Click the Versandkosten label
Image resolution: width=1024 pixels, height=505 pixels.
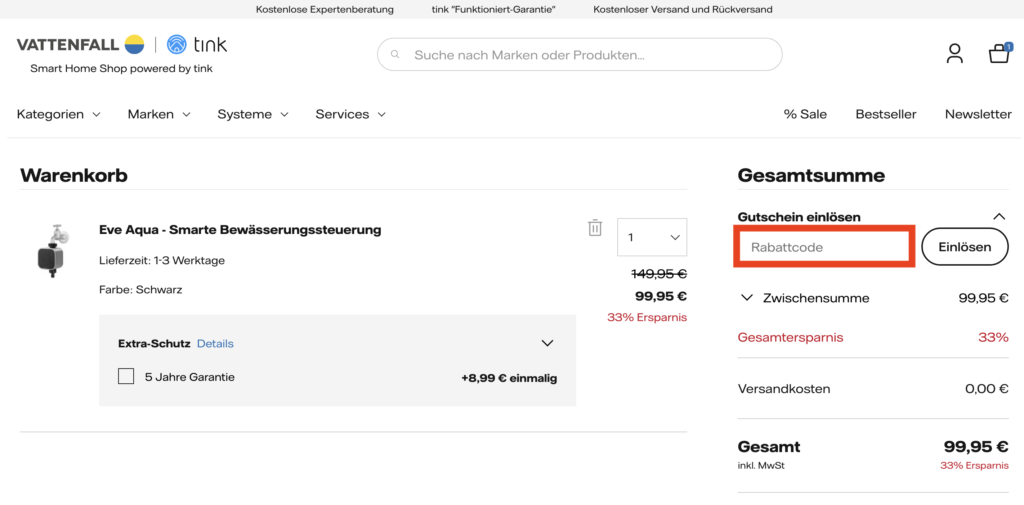click(x=784, y=389)
